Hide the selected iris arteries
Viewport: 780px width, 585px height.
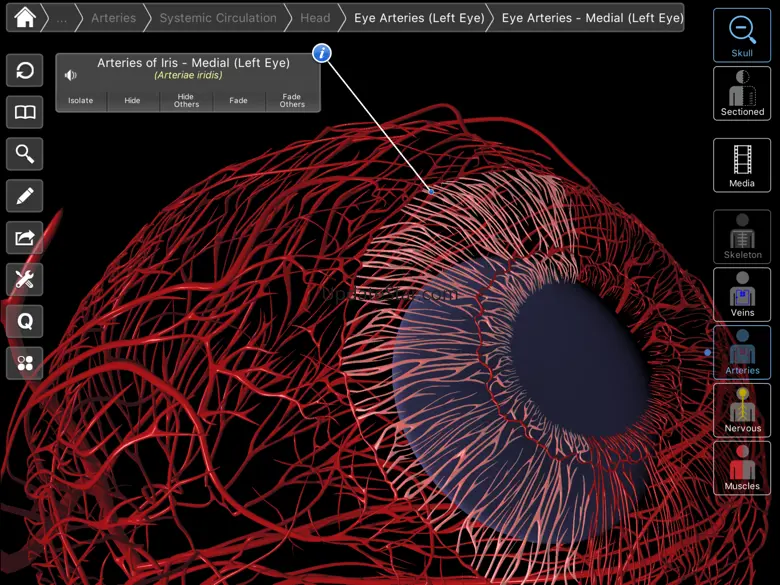click(132, 100)
